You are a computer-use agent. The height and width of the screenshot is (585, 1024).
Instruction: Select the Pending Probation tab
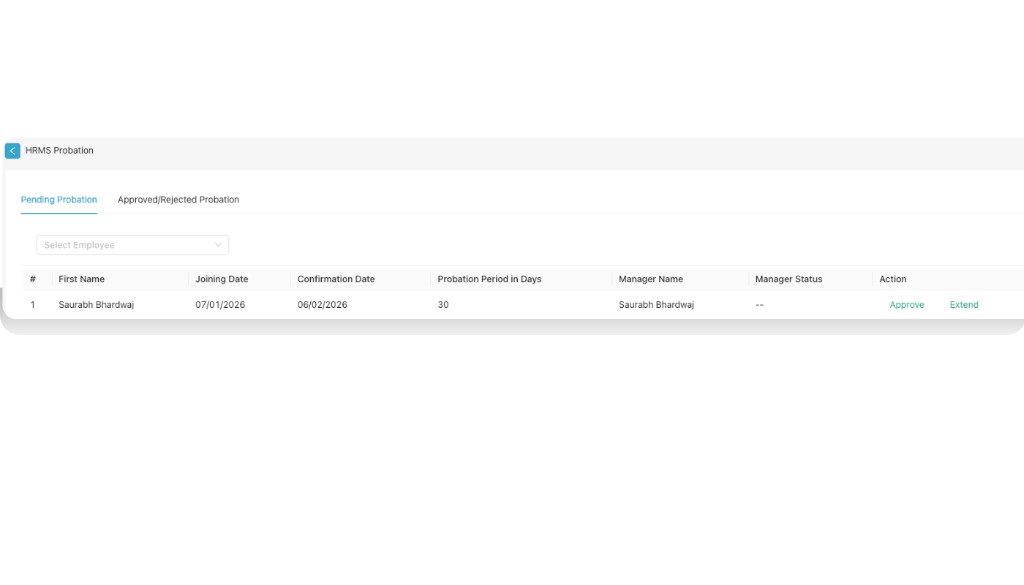(x=58, y=199)
